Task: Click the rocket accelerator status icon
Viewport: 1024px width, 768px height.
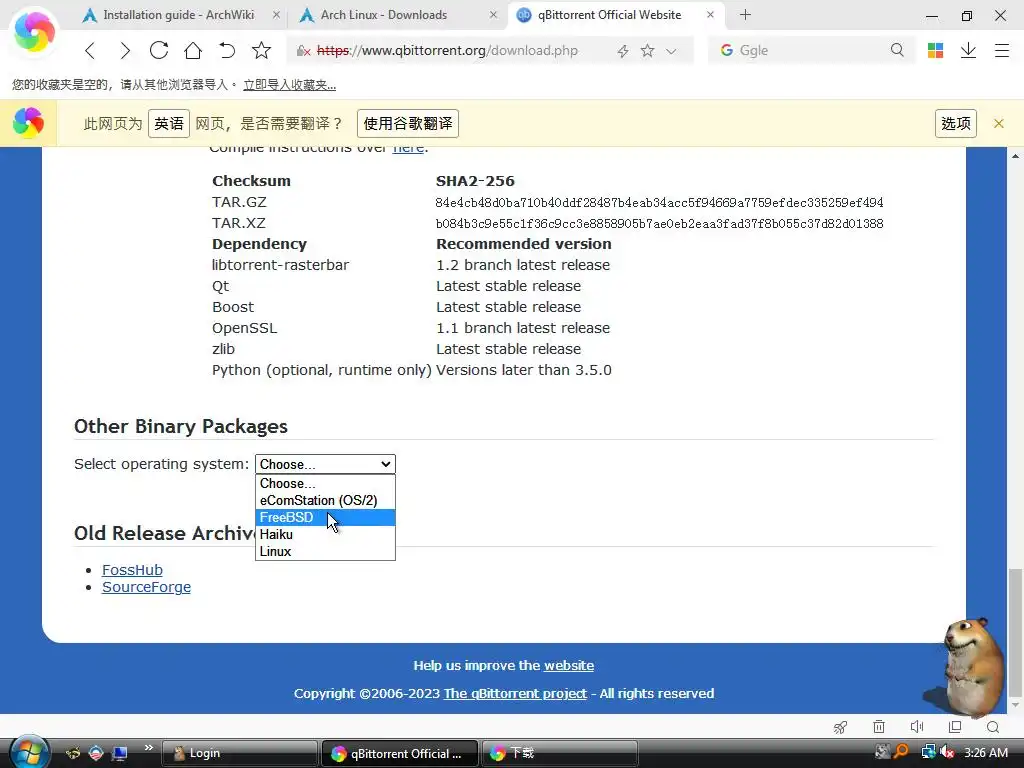Action: [x=840, y=727]
